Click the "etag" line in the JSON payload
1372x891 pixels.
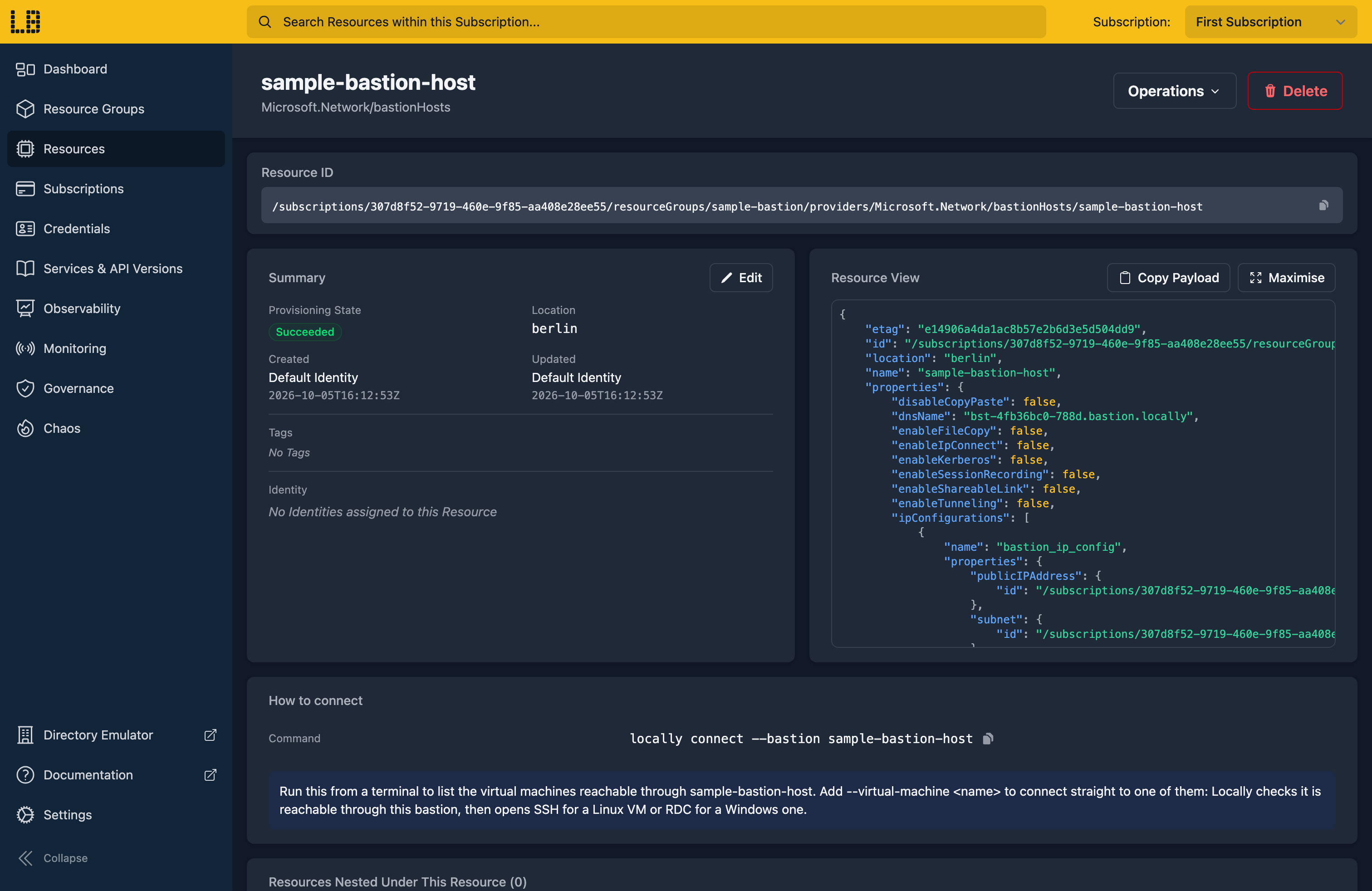tap(1005, 329)
